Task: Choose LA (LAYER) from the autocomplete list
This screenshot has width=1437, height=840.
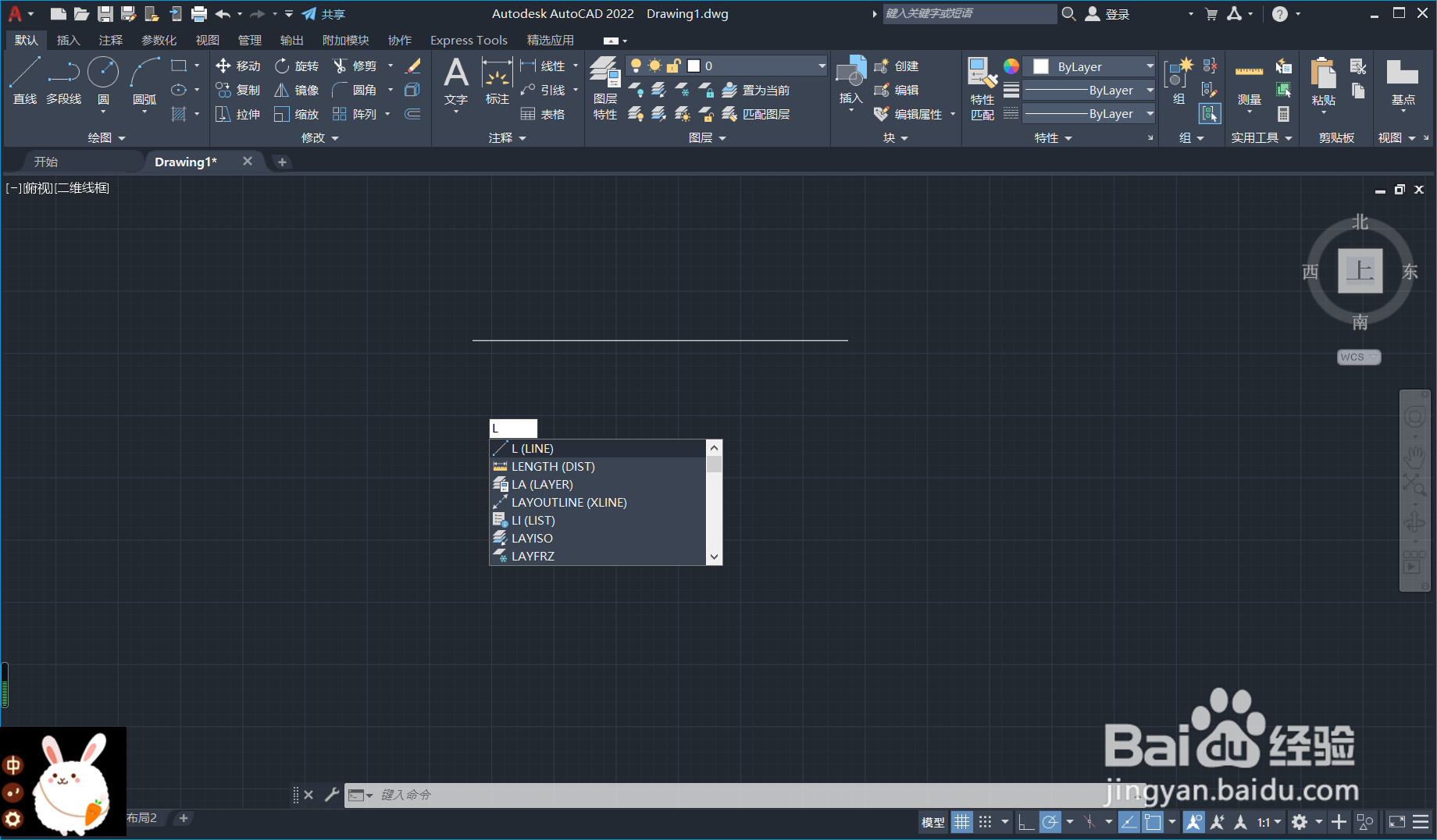Action: (x=597, y=484)
